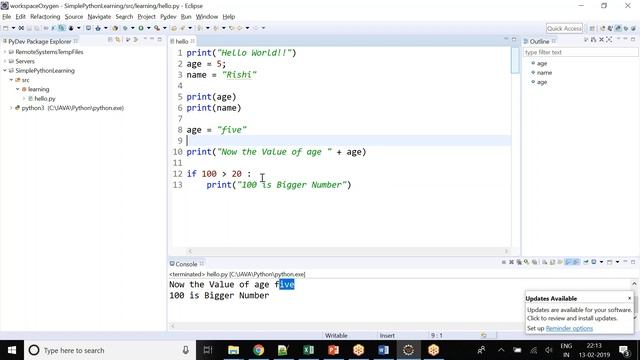Click File Explorer icon in Windows taskbar
640x360 pixels.
point(233,350)
